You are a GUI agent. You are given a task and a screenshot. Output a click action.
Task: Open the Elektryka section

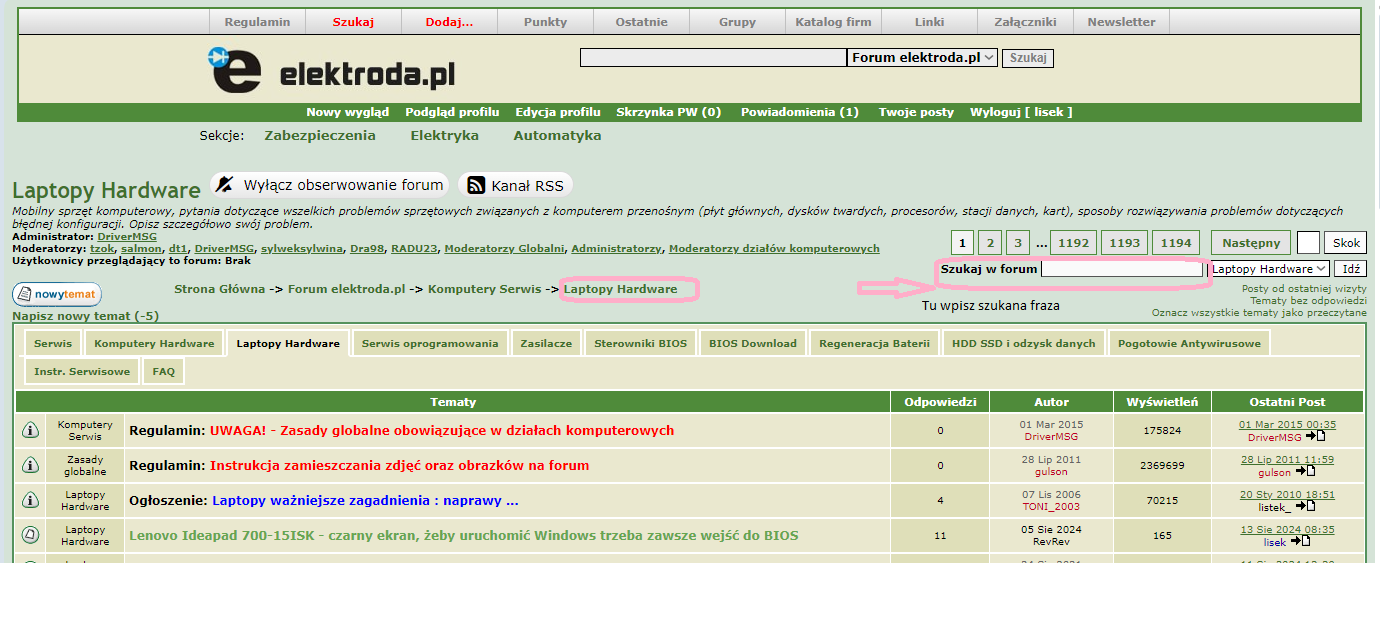(x=445, y=135)
